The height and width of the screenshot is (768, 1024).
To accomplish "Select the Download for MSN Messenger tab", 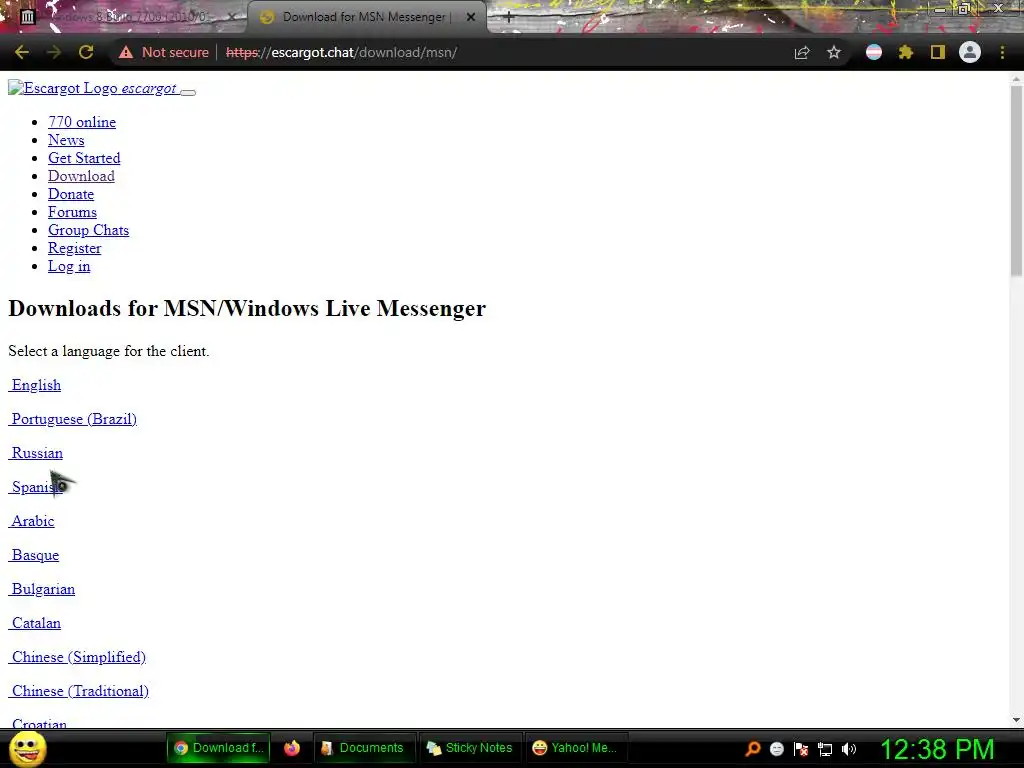I will [x=366, y=17].
